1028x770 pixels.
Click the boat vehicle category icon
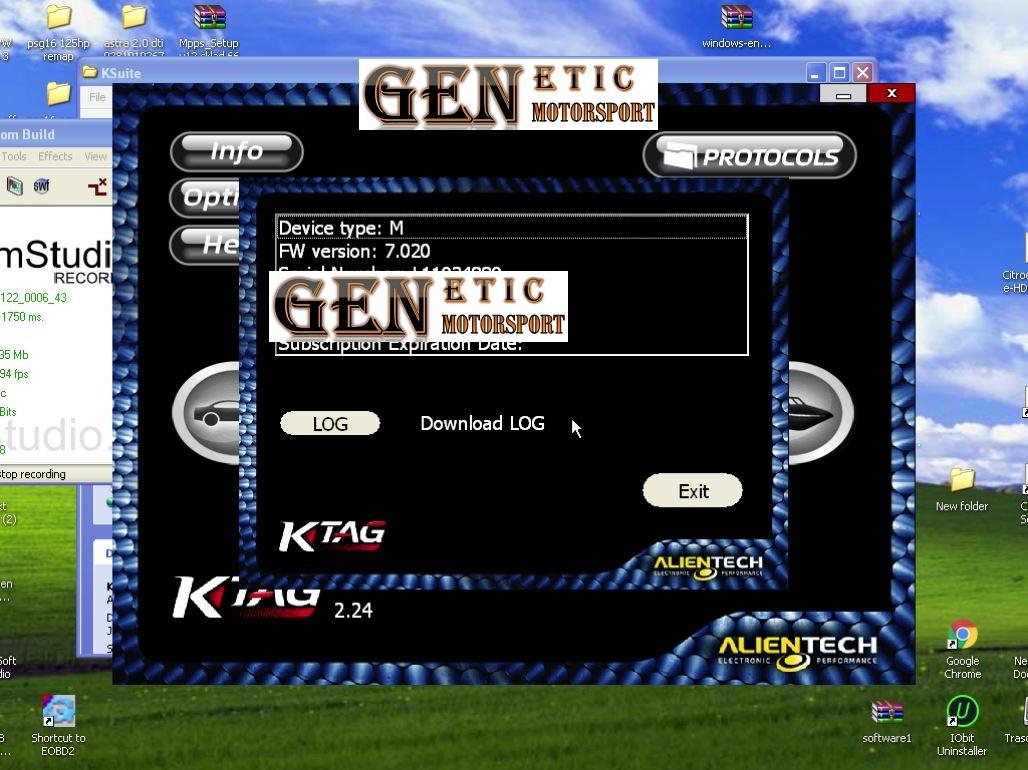coord(820,413)
